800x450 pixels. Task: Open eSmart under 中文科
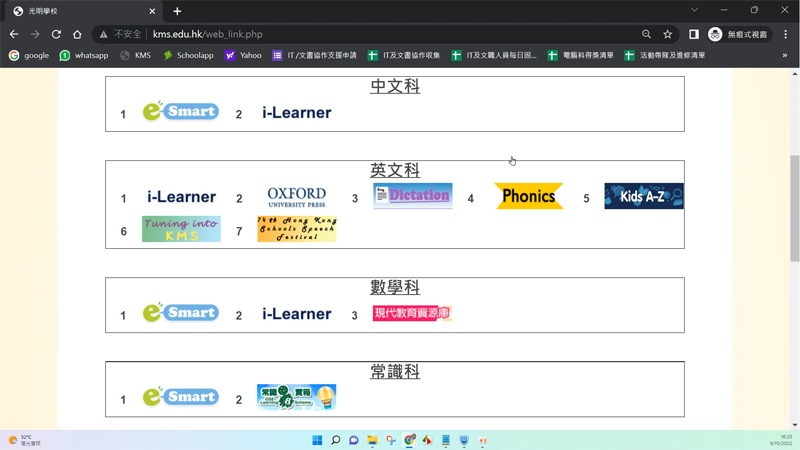click(x=181, y=111)
